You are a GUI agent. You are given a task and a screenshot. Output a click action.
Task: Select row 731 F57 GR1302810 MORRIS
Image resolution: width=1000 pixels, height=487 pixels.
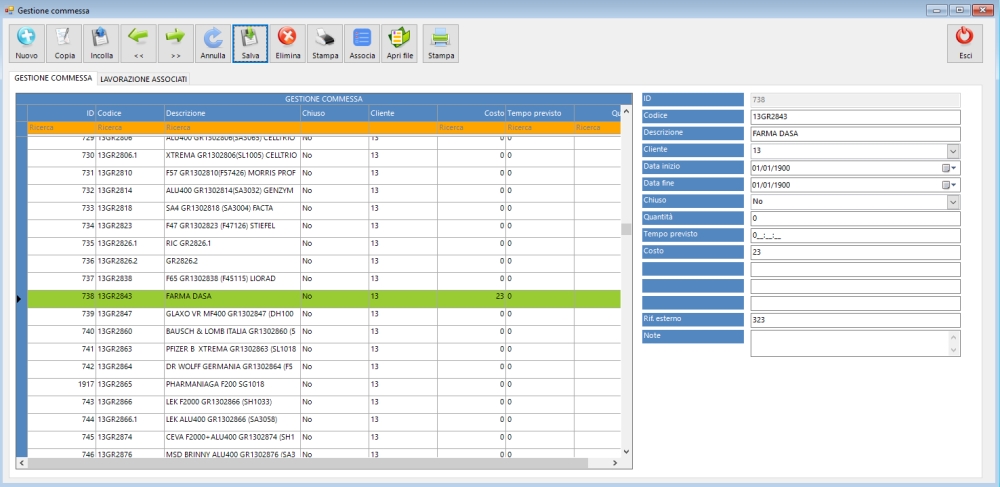coord(324,173)
